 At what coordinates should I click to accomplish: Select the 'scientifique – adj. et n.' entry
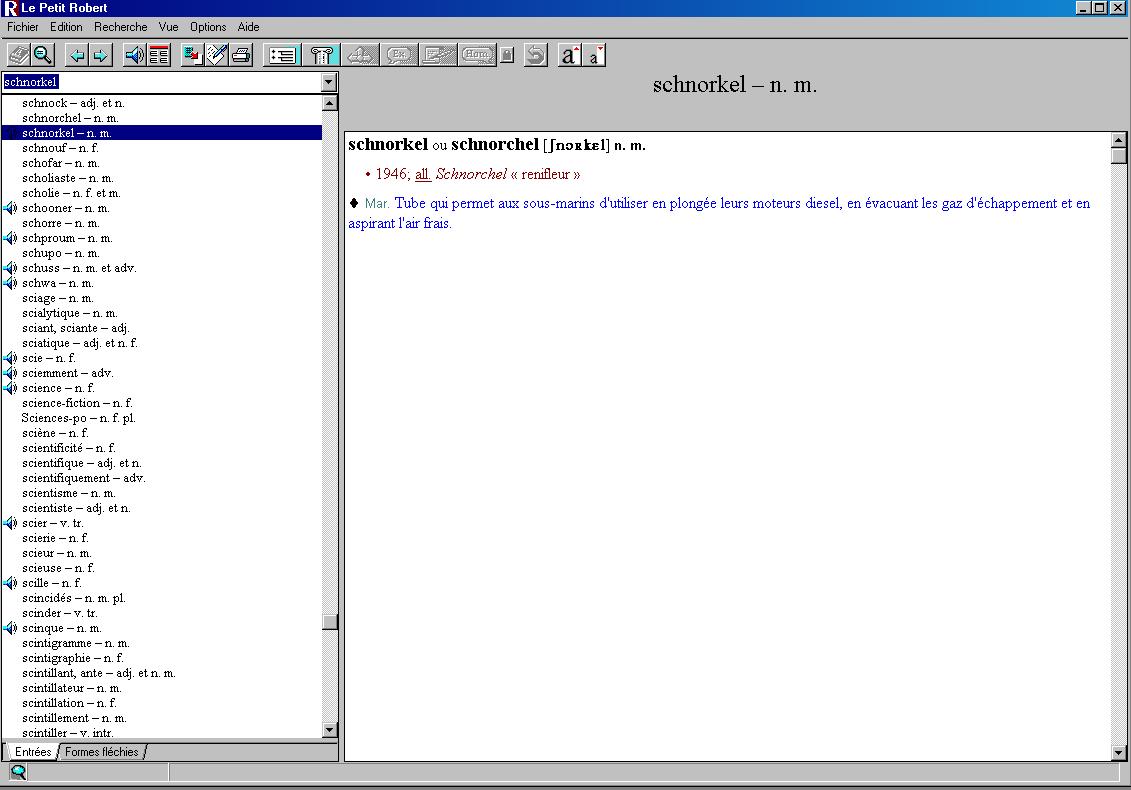click(82, 463)
